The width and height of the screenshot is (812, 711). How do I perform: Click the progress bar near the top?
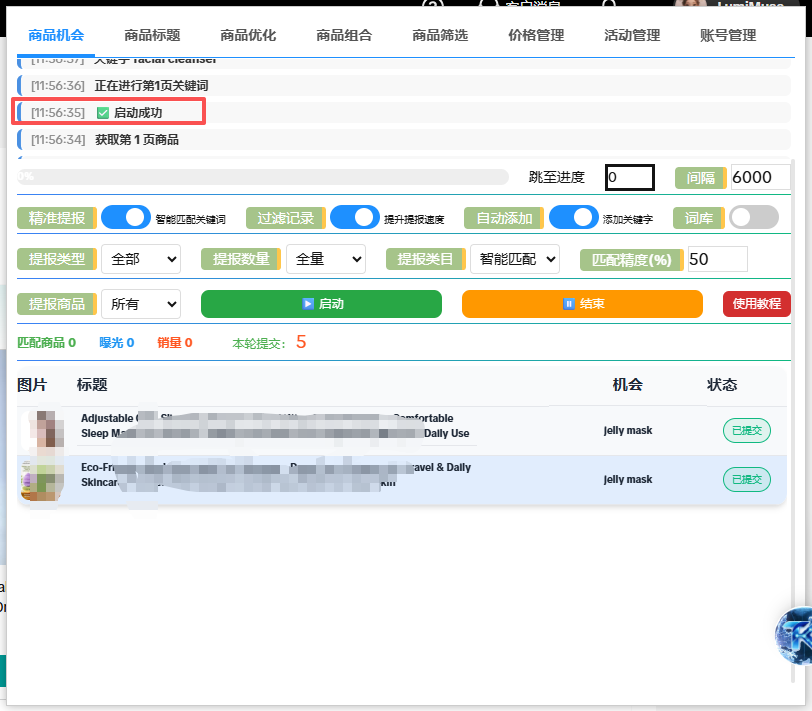point(260,175)
